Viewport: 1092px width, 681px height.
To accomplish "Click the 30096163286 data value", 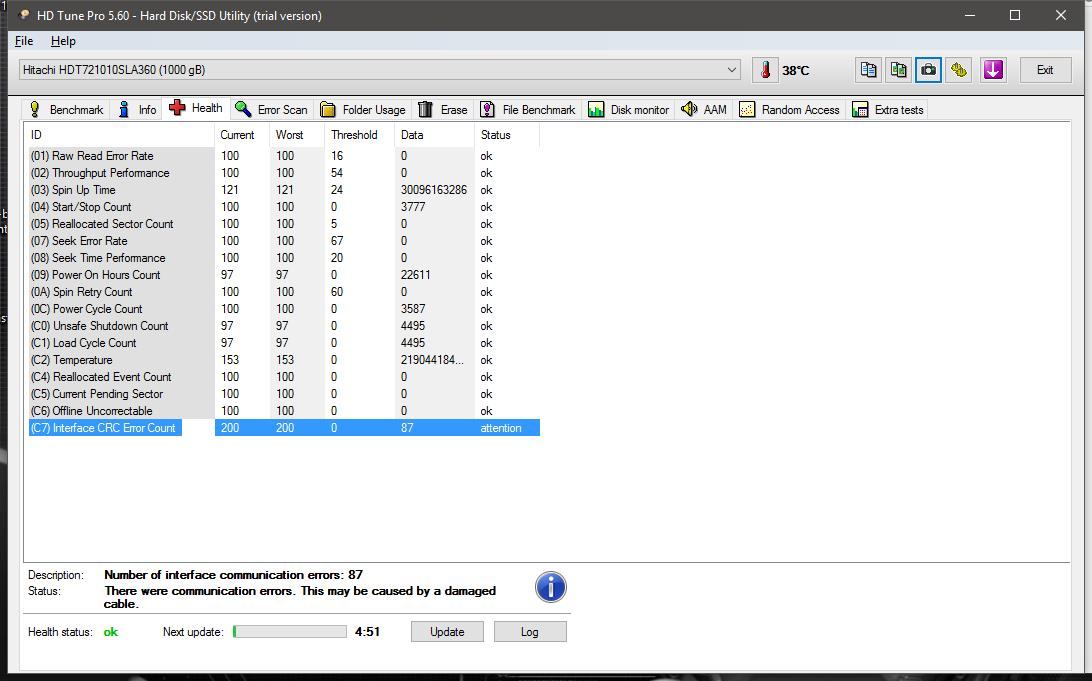I will 433,190.
